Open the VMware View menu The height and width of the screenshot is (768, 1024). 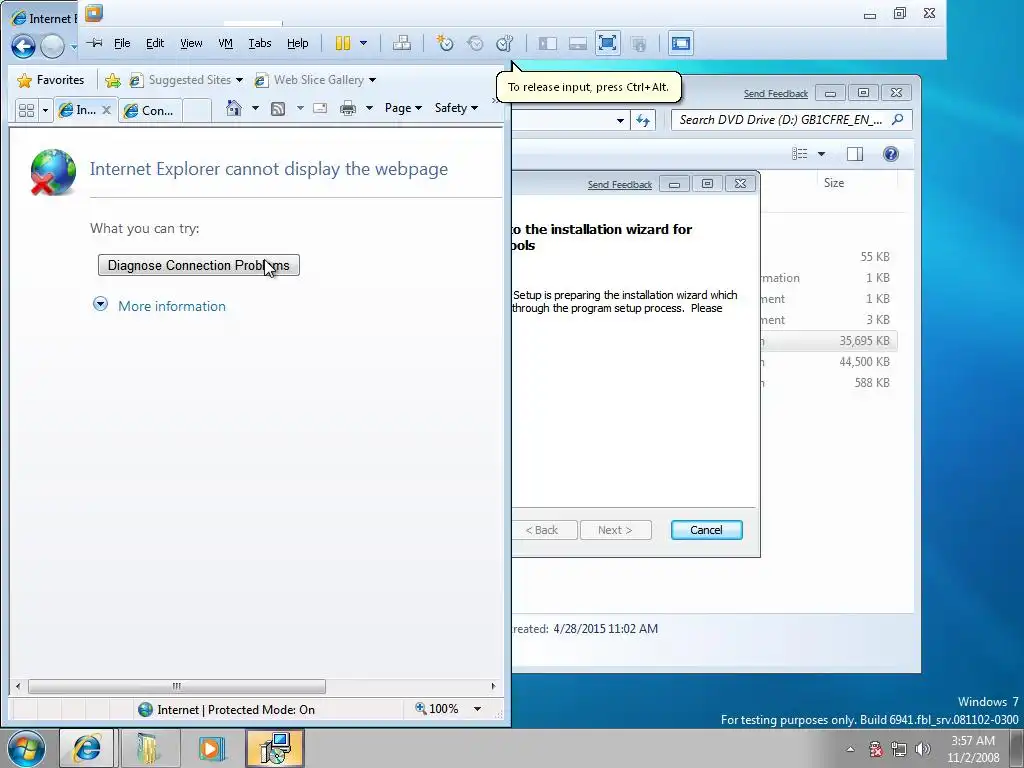[191, 43]
